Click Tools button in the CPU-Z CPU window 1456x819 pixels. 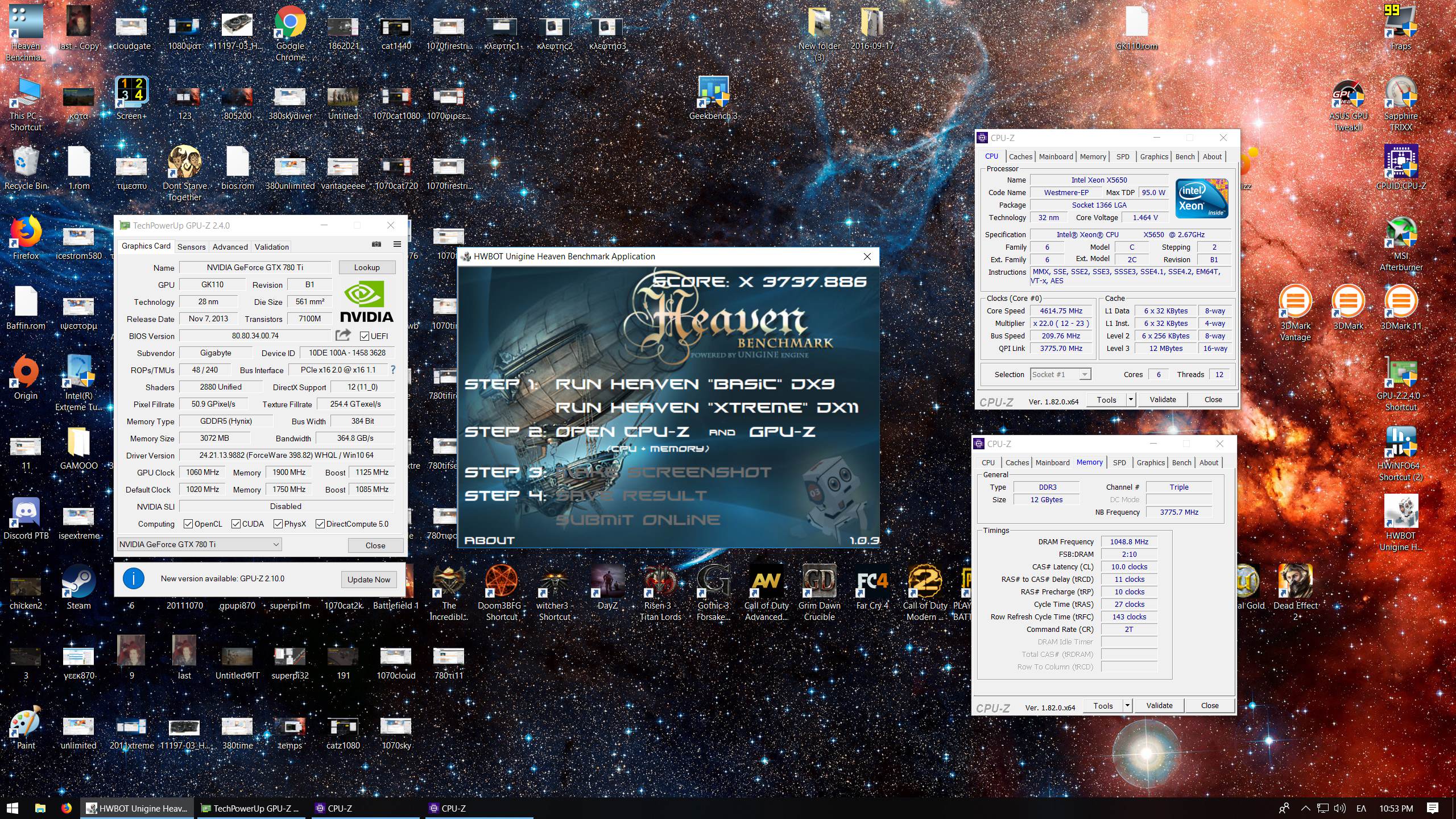coord(1106,400)
